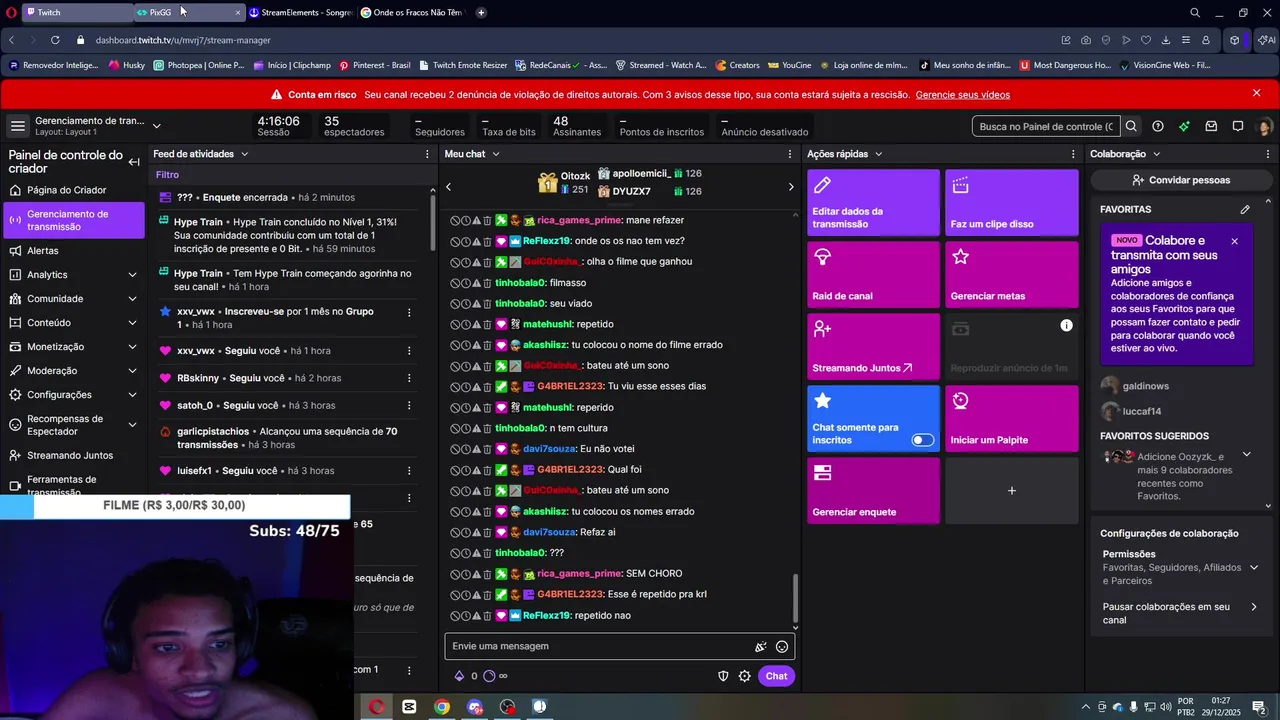This screenshot has height=720, width=1280.
Task: Show previous leaderboard with left arrow in chat
Action: click(448, 187)
